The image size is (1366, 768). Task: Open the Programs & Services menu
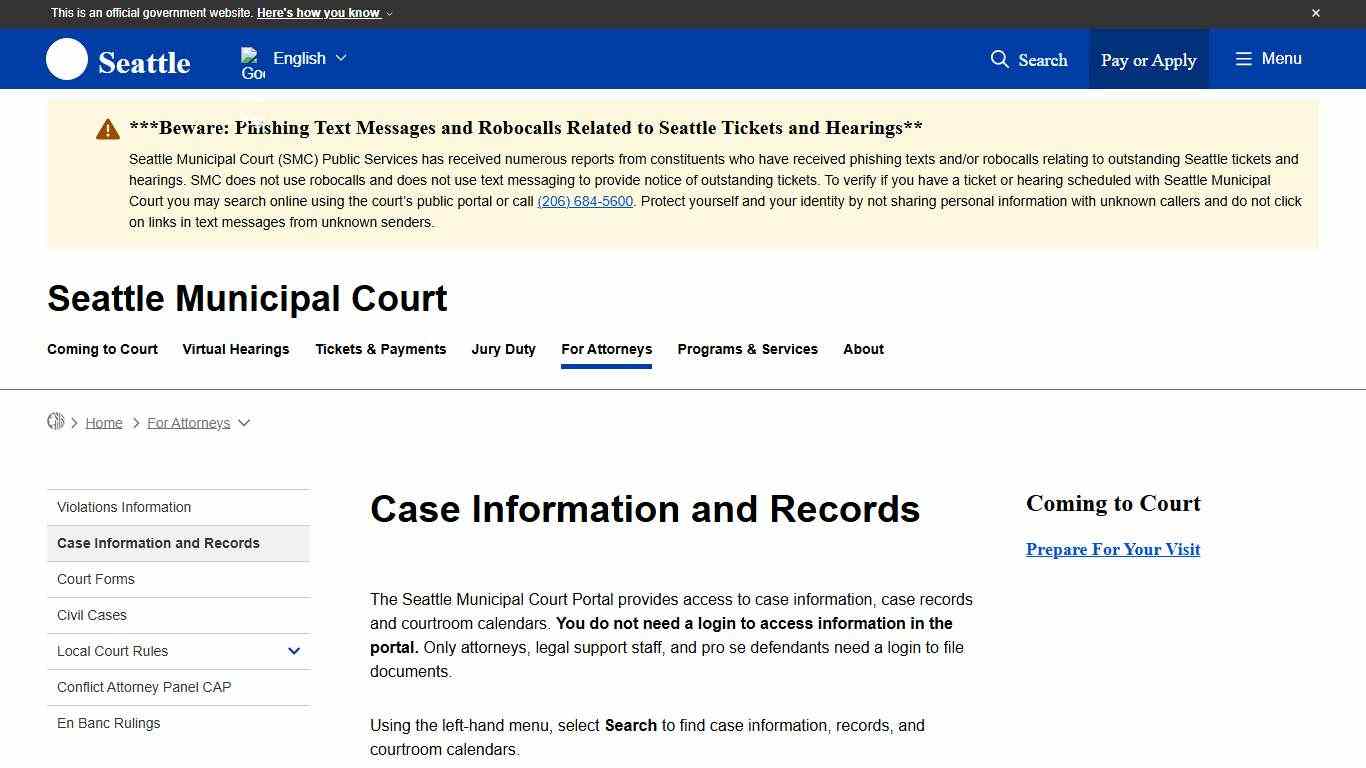point(747,349)
